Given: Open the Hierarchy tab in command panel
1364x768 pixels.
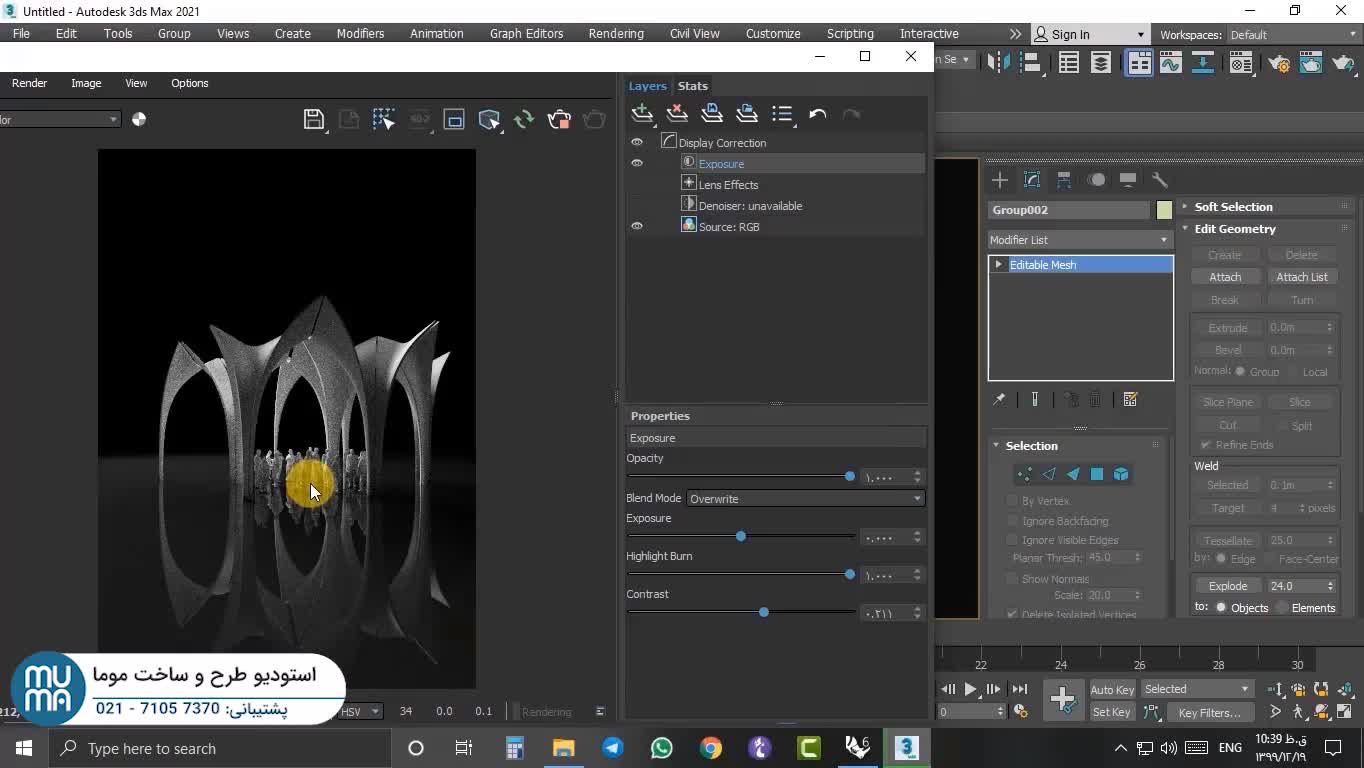Looking at the screenshot, I should click(x=1064, y=180).
